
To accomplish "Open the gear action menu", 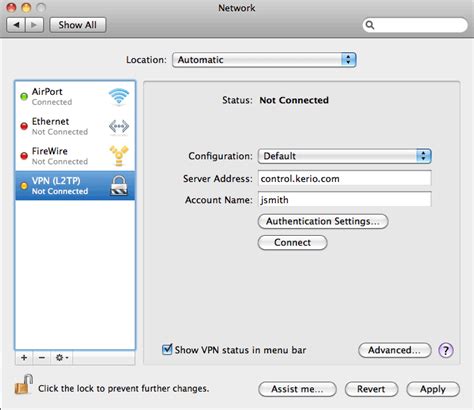I will coord(62,358).
